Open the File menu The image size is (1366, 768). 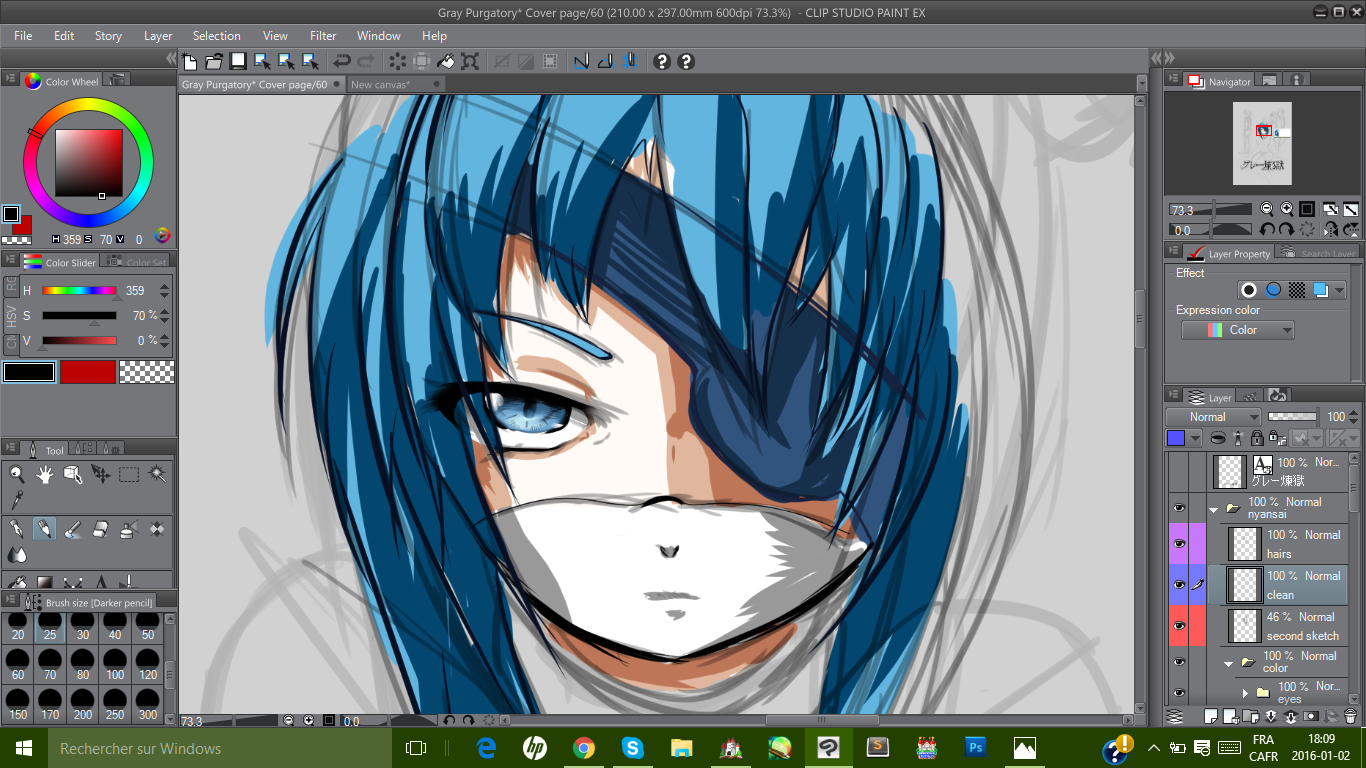click(x=23, y=35)
